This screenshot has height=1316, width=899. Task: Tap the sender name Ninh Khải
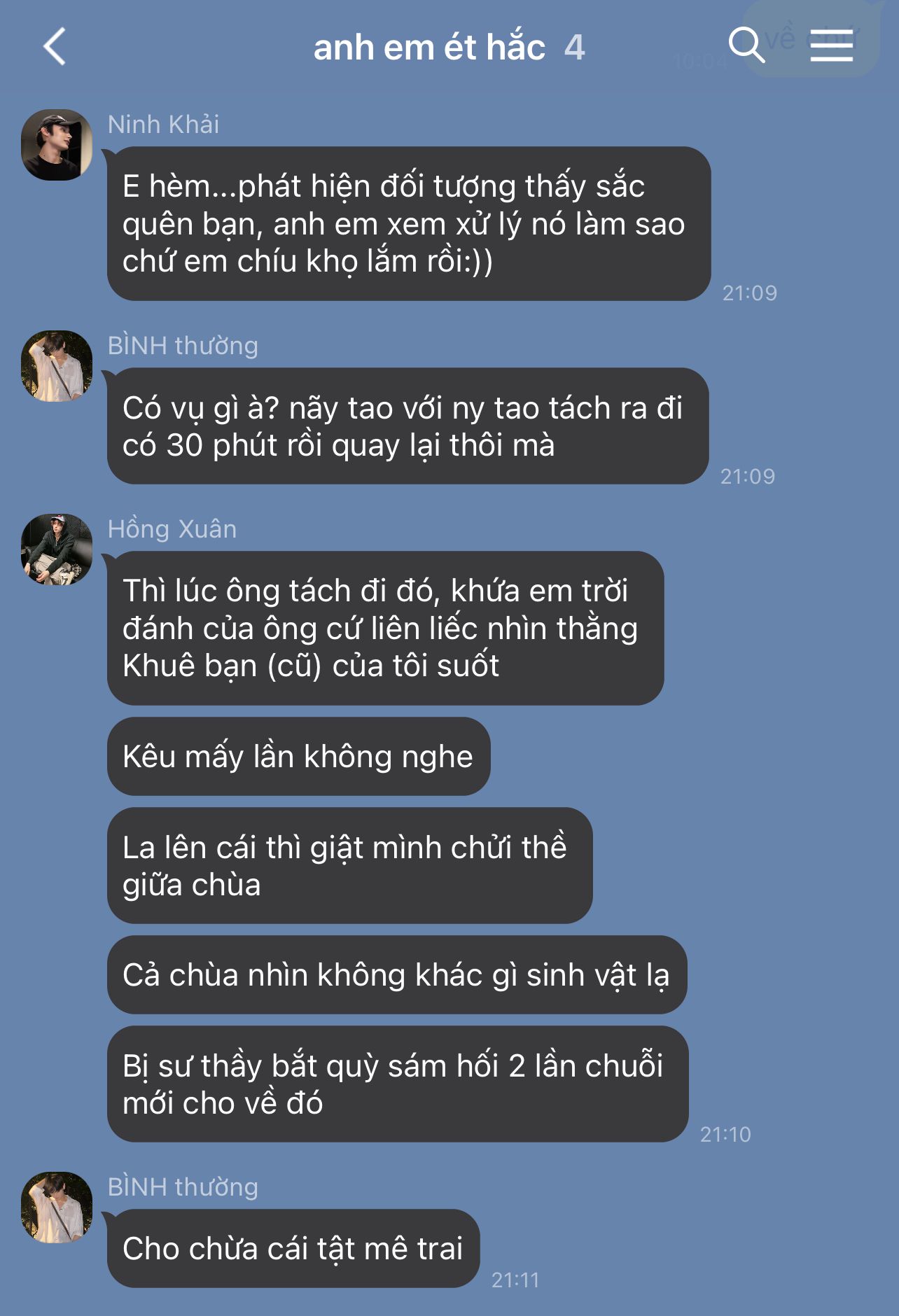coord(163,125)
